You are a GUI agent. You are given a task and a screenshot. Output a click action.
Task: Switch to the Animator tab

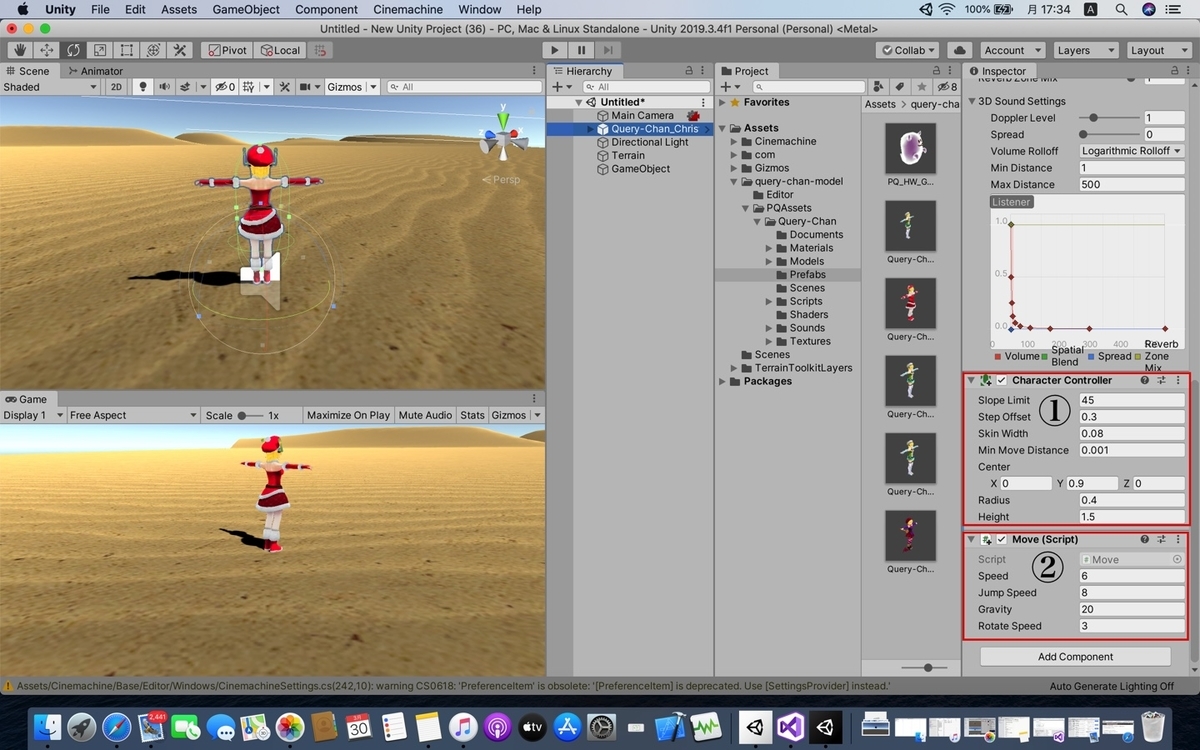(95, 71)
